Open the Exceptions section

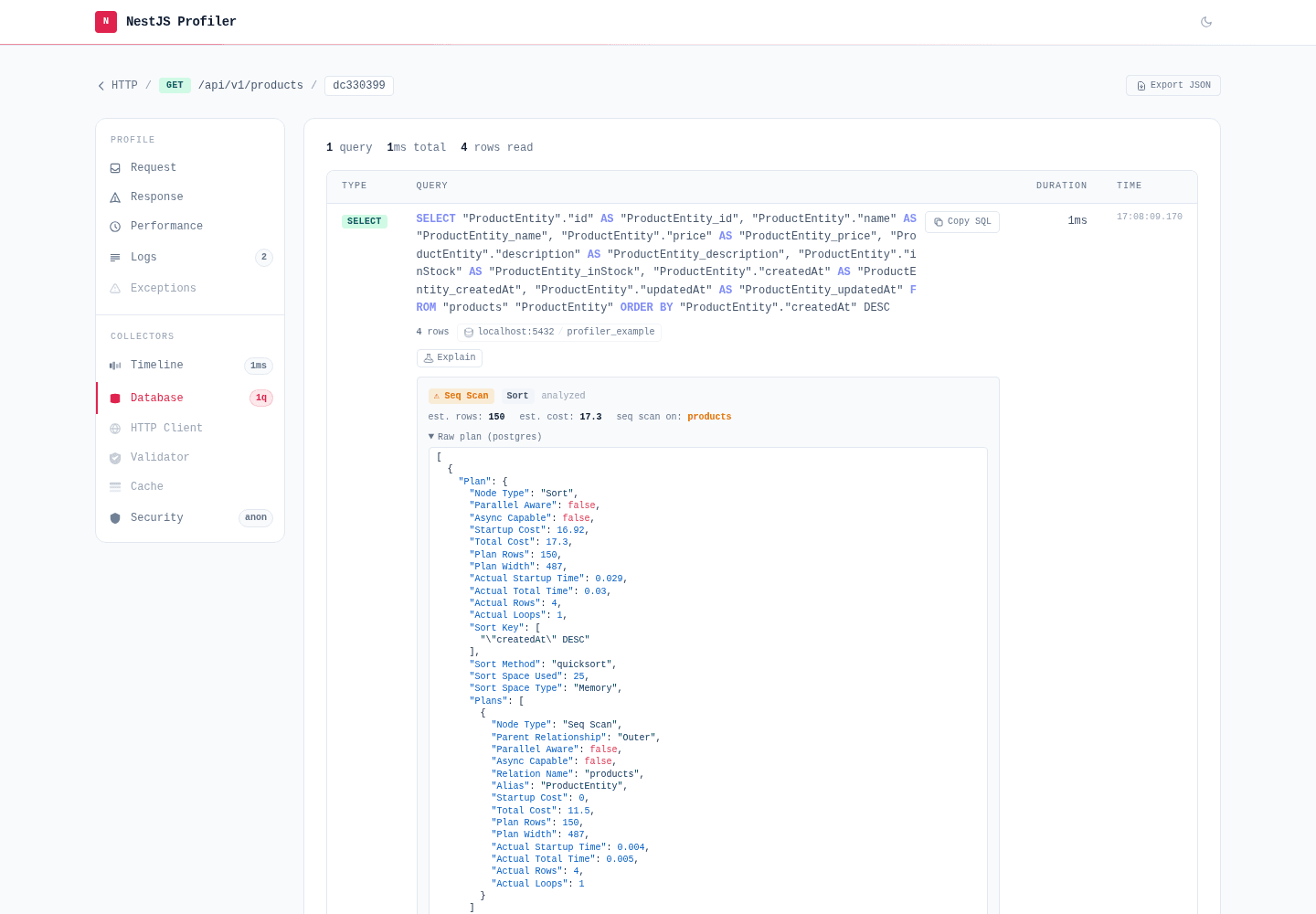point(190,289)
